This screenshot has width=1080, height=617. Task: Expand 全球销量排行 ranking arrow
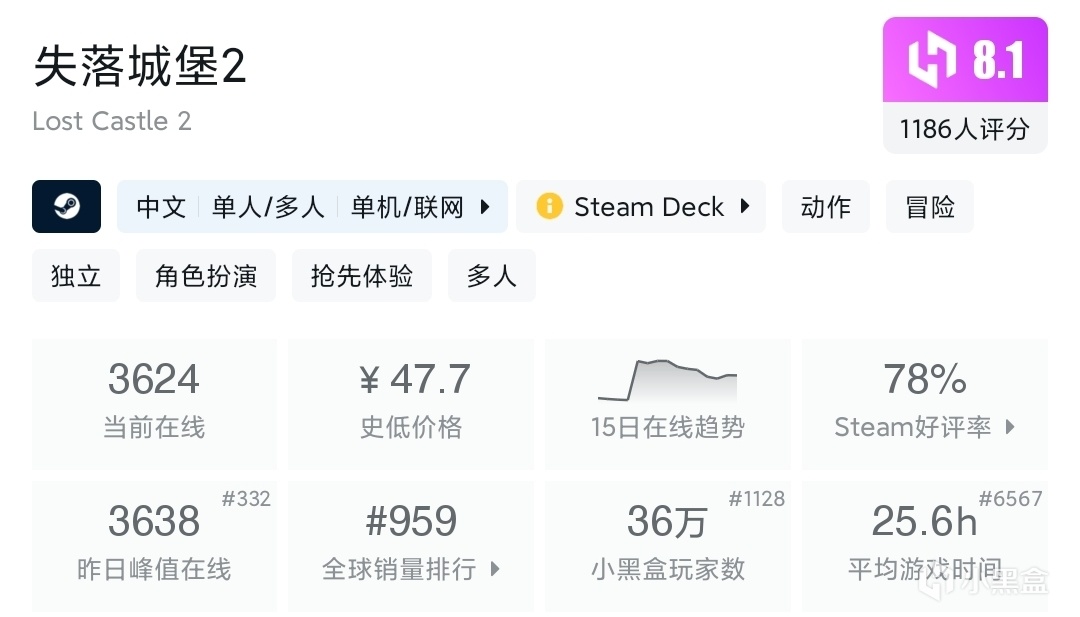pos(495,569)
